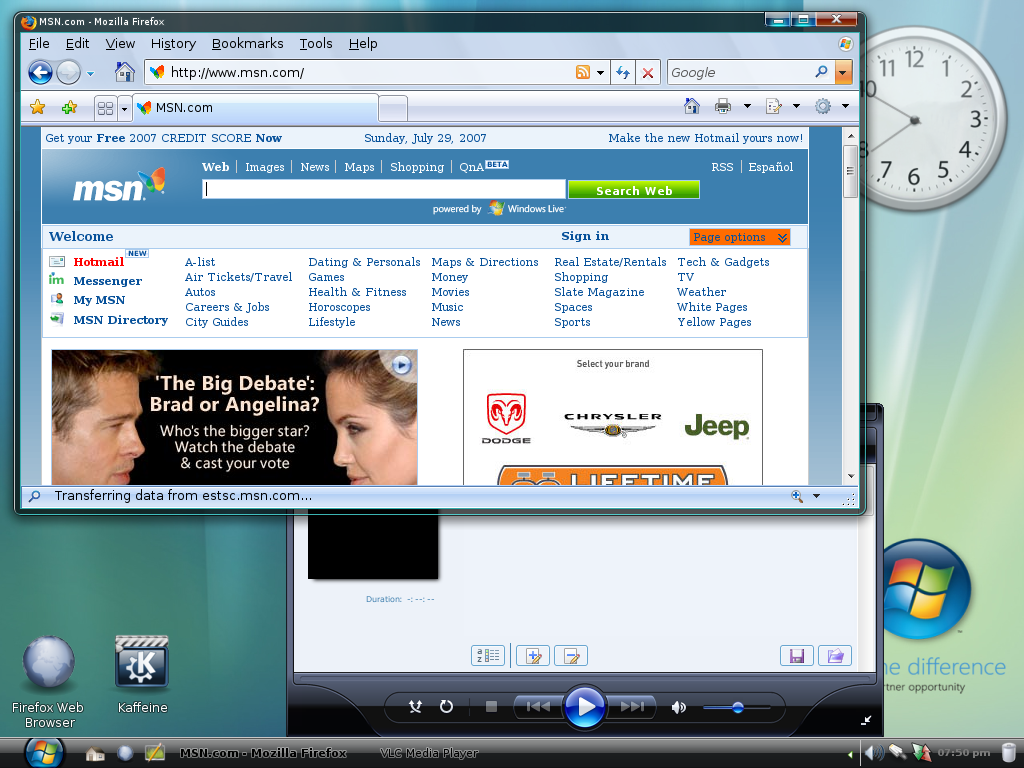Expand the page menu dropdown arrow
Screen dimensions: 1024x768
[x=796, y=106]
